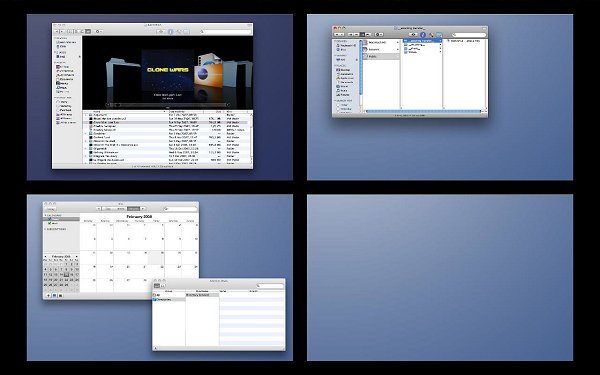Switch iCal to the Day view tab
This screenshot has width=600, height=375.
pyautogui.click(x=108, y=209)
